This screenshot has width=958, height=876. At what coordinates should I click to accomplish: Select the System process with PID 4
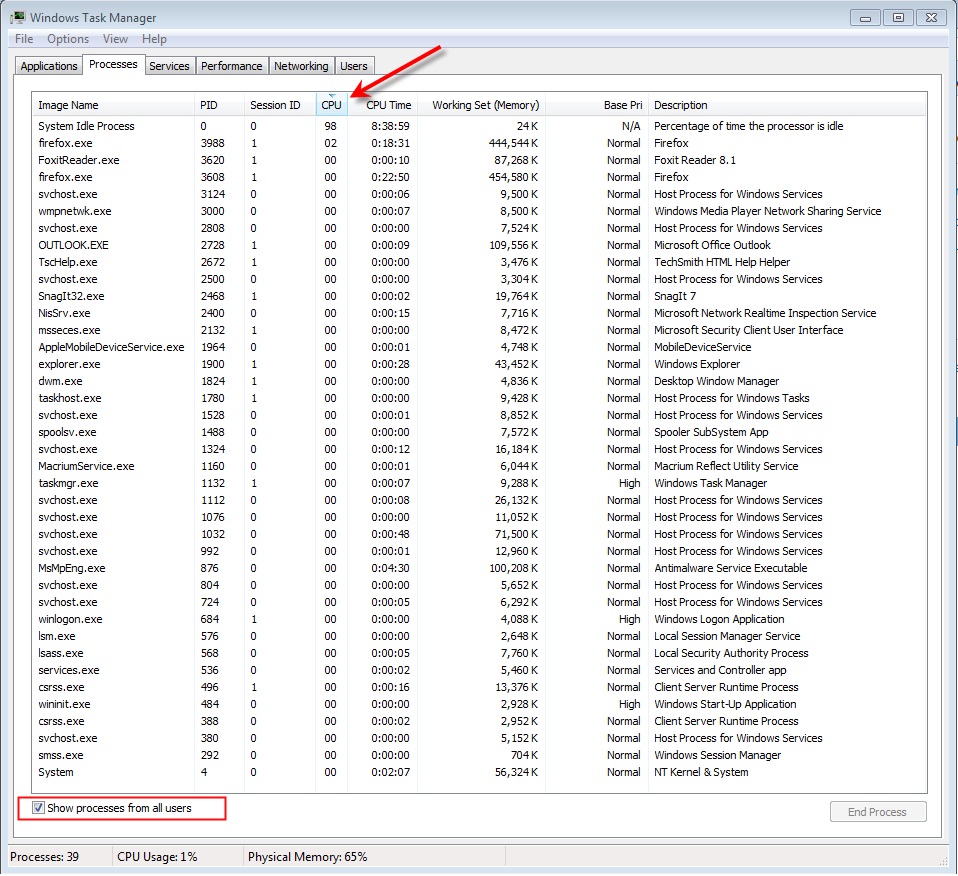(480, 773)
